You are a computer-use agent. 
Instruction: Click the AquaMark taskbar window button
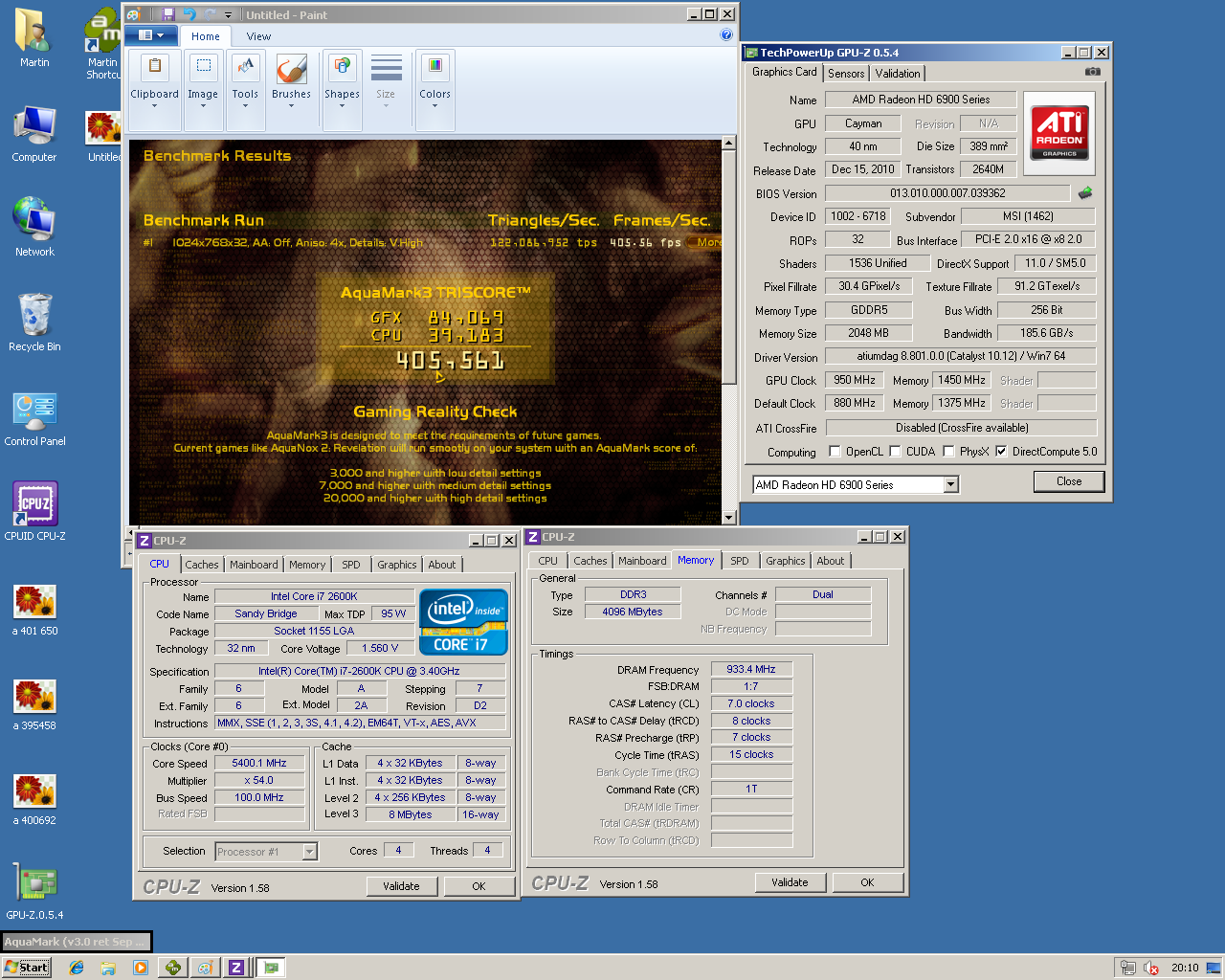click(76, 942)
